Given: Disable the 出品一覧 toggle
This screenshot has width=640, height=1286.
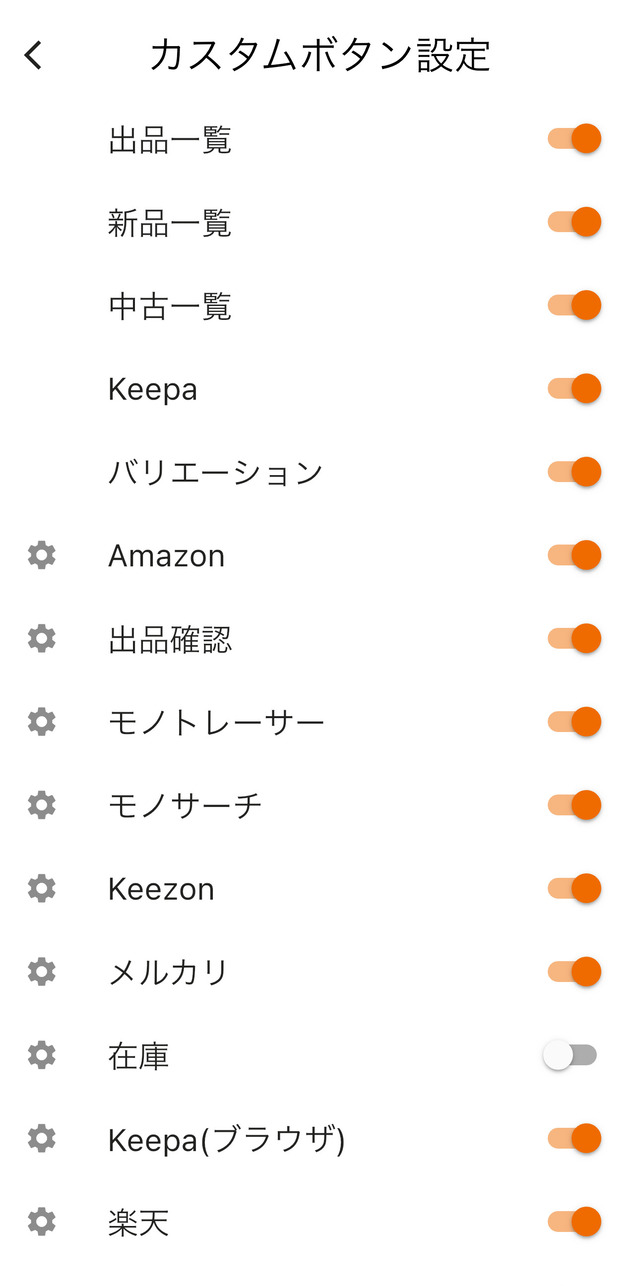Looking at the screenshot, I should (574, 138).
